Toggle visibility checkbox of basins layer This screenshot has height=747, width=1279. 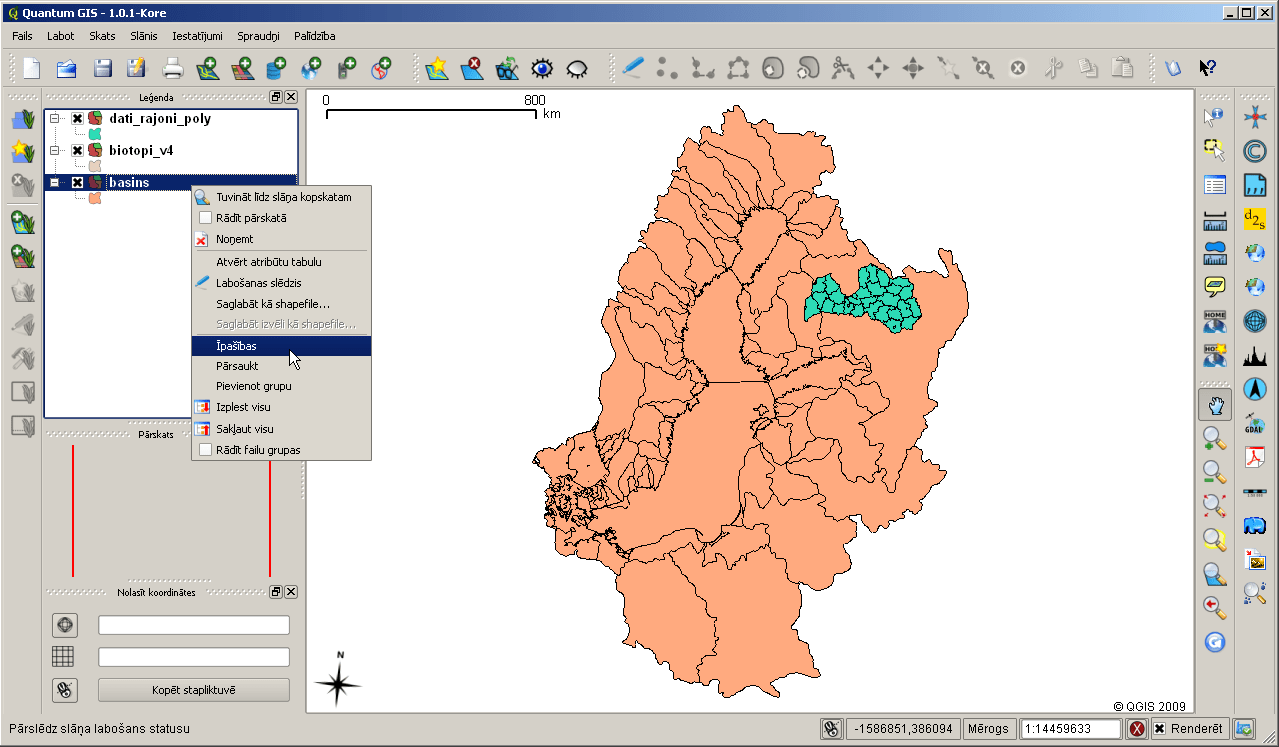tap(77, 183)
